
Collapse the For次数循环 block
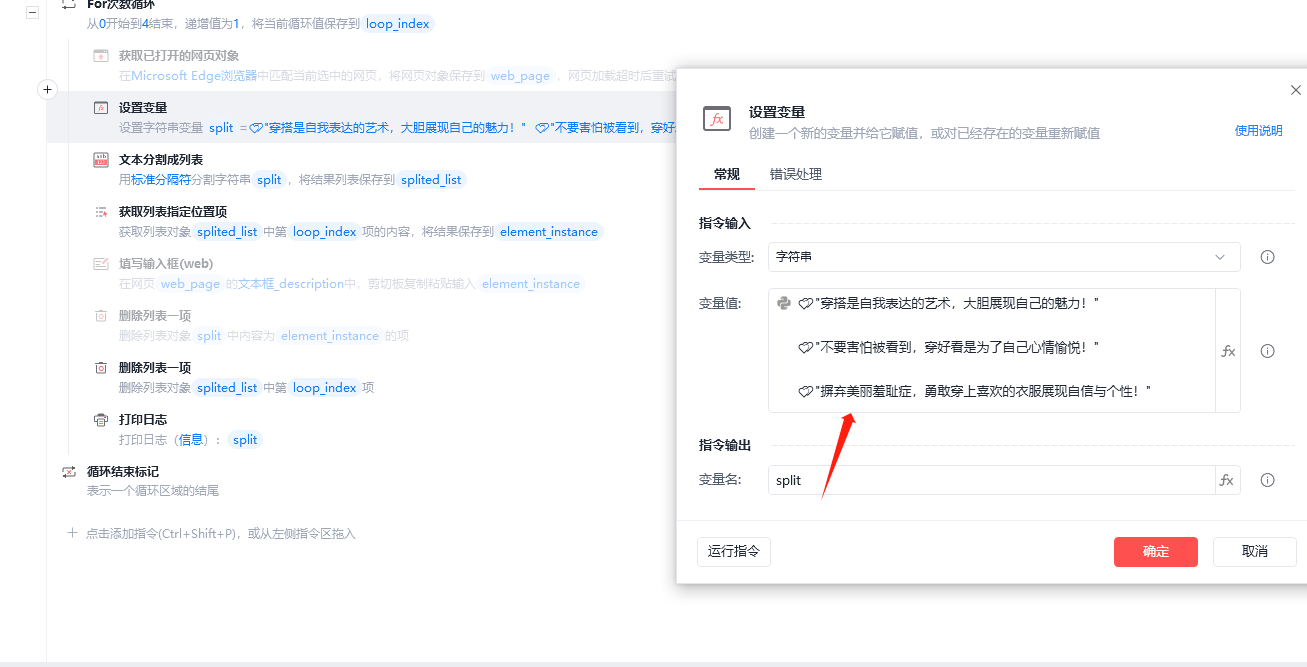pos(33,13)
